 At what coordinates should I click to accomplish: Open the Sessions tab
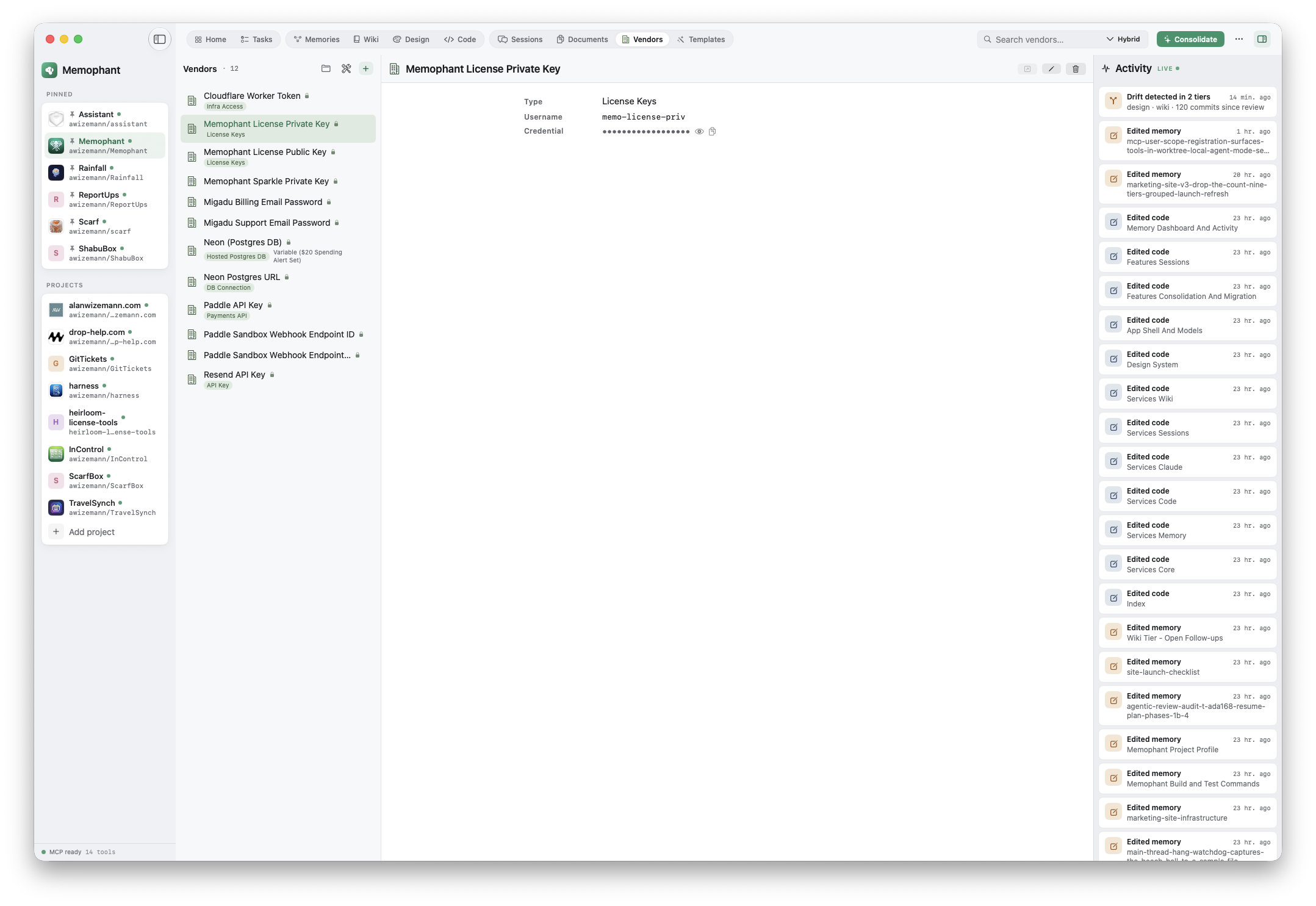point(520,39)
